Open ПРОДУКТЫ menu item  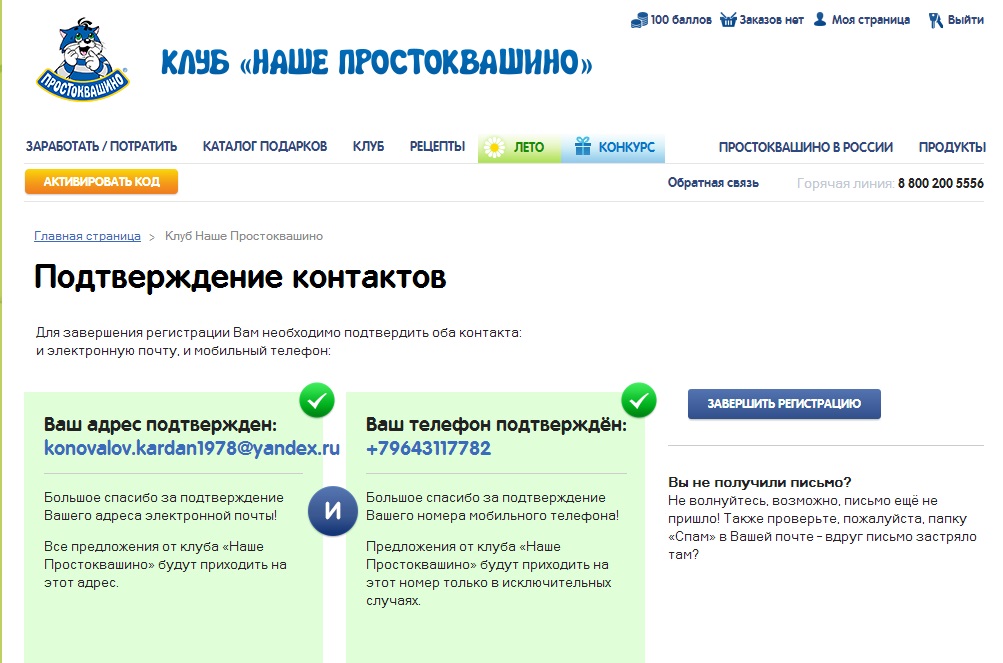(952, 147)
